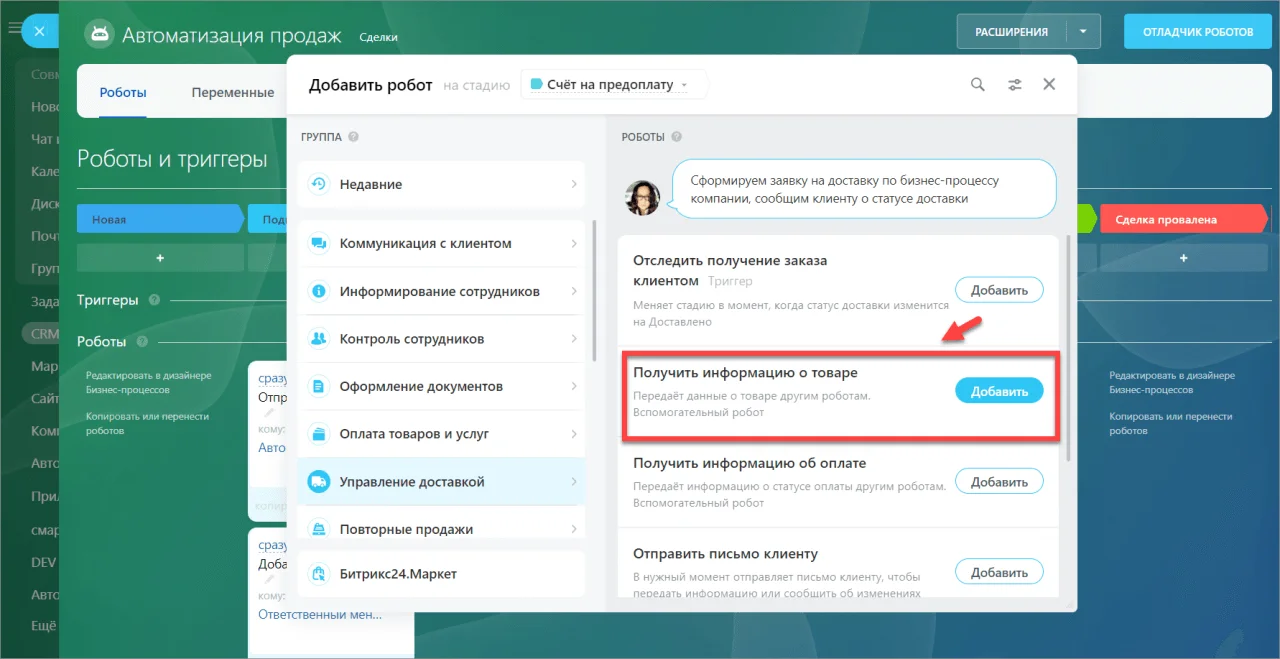Click the plus button under Новая stage
1280x659 pixels.
click(x=160, y=258)
